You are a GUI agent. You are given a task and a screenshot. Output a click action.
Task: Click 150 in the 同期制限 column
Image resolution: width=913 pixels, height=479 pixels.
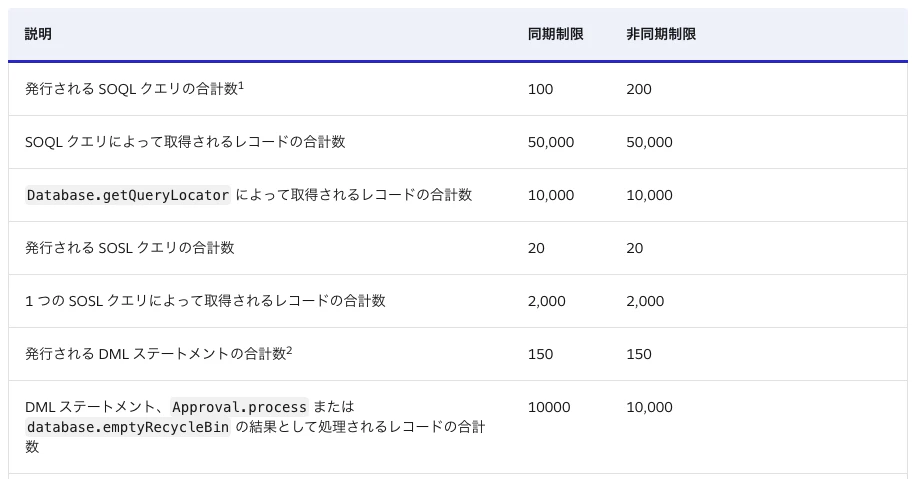540,354
